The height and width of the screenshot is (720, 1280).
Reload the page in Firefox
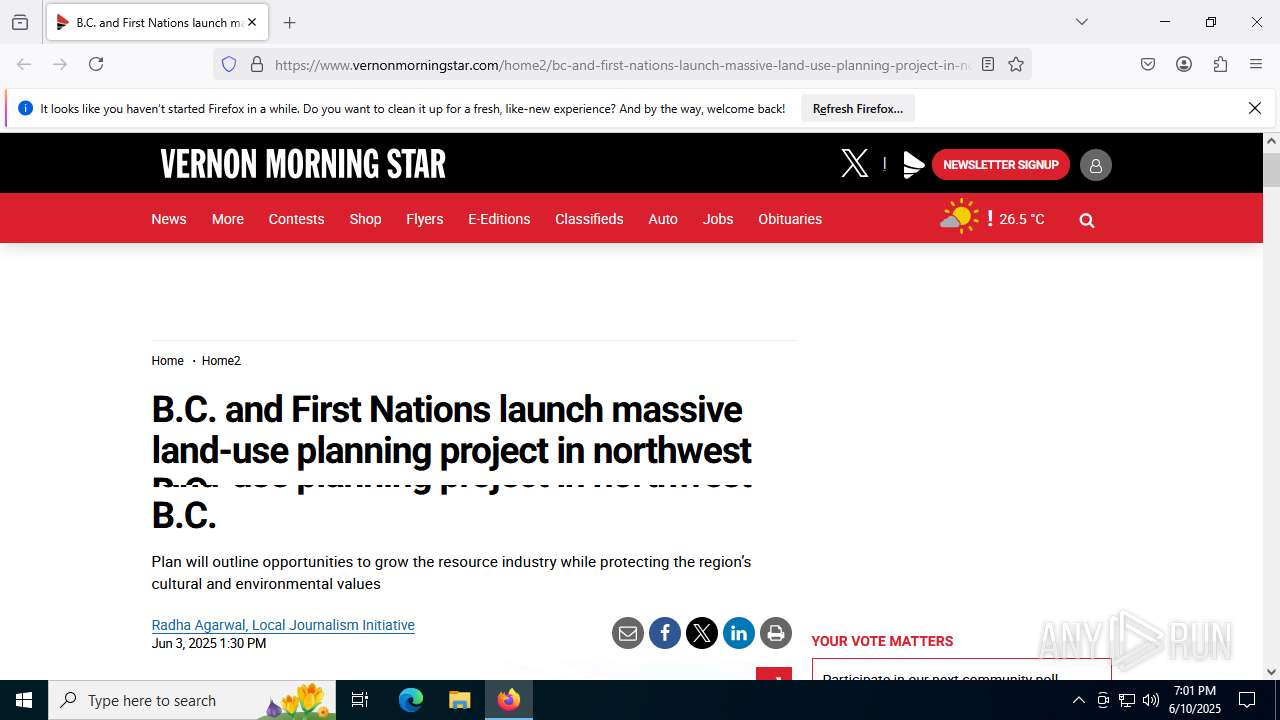(x=96, y=64)
